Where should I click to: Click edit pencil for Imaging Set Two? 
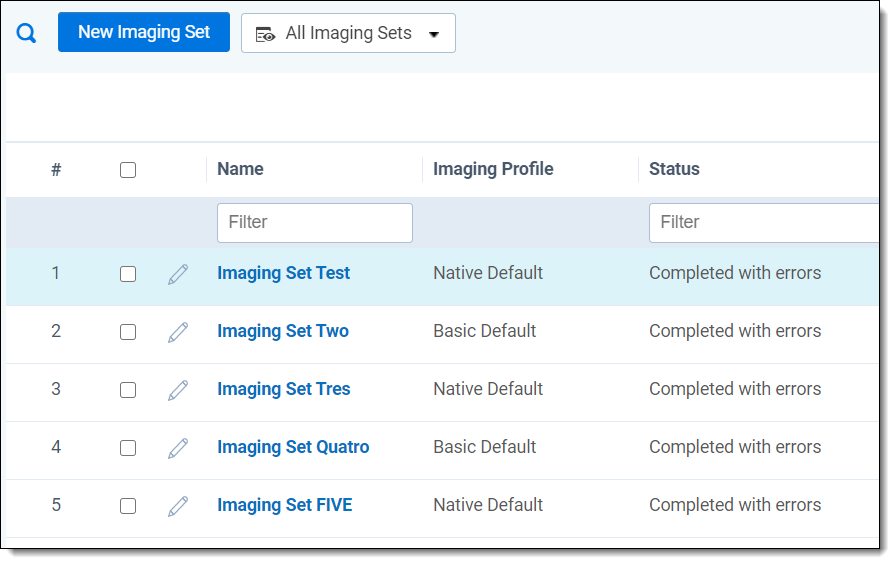coord(178,332)
